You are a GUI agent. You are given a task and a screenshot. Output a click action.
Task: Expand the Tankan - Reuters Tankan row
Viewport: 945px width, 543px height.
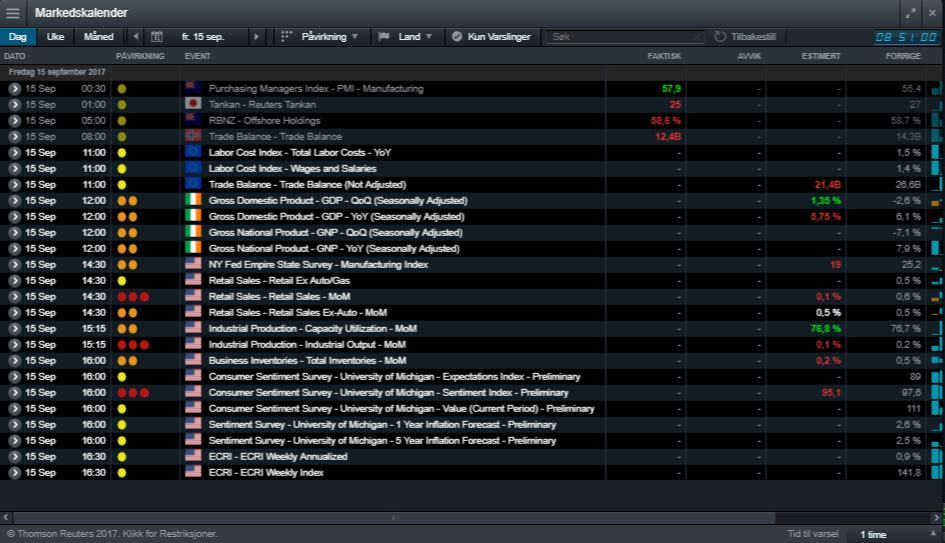(14, 105)
